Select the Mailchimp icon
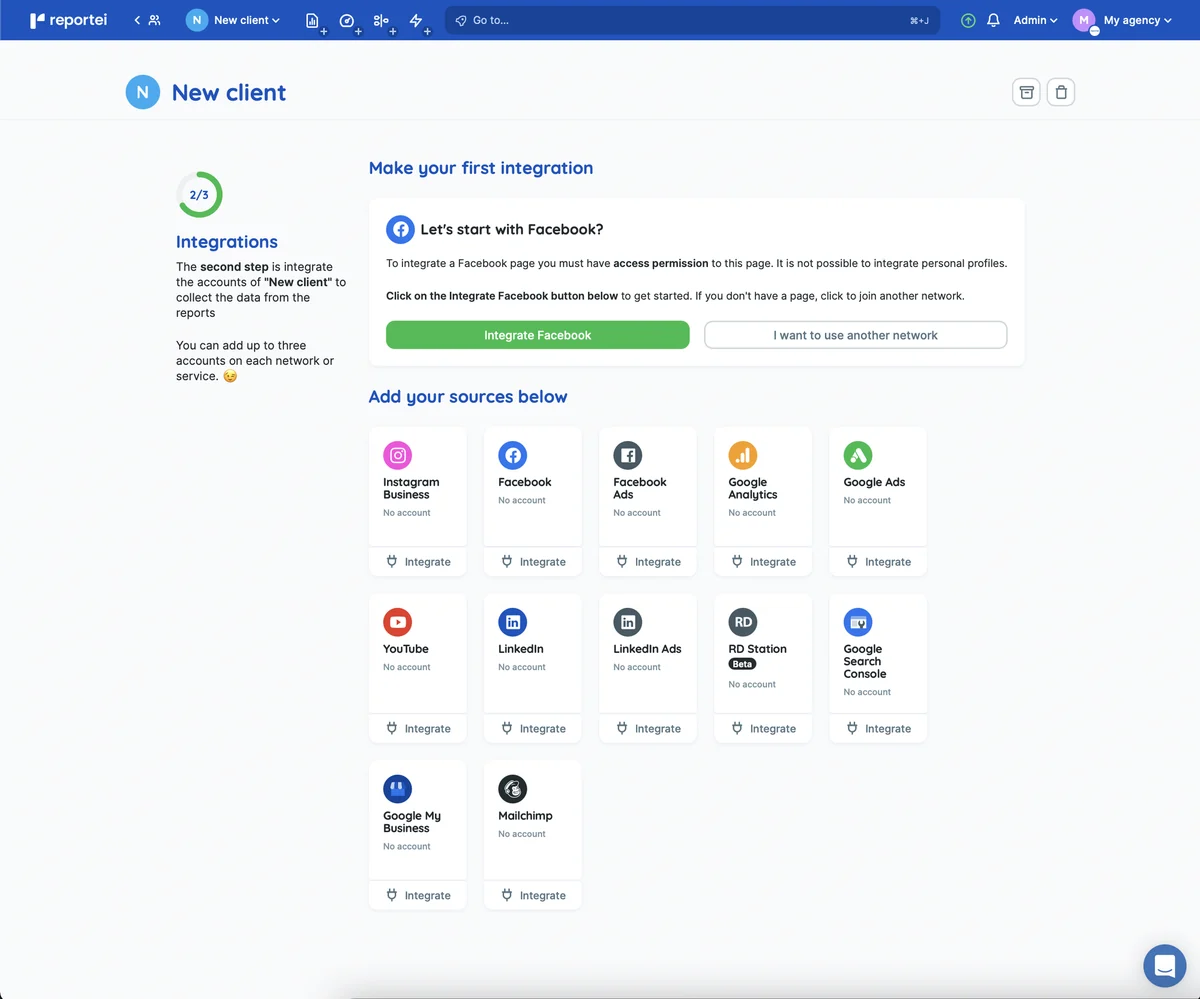 coord(513,790)
